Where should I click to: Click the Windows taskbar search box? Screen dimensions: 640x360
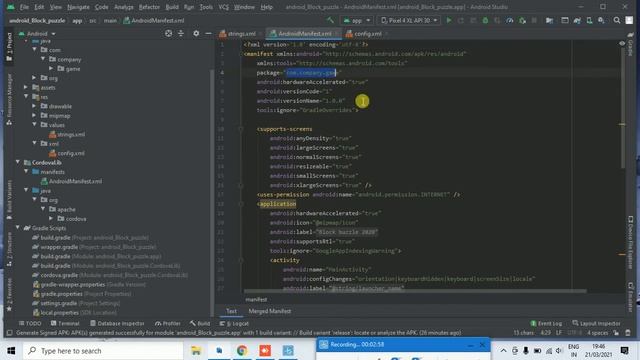[x=103, y=351]
